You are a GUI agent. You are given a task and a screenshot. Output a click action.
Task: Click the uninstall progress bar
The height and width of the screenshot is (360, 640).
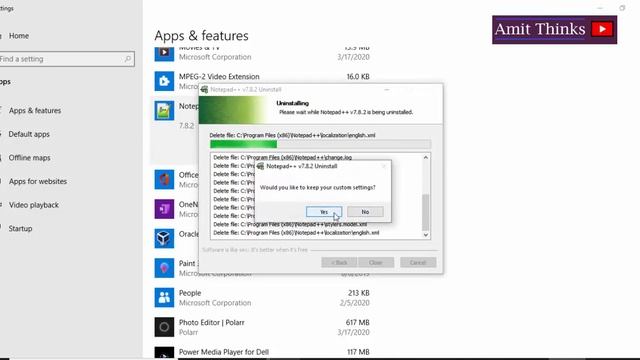tap(320, 144)
